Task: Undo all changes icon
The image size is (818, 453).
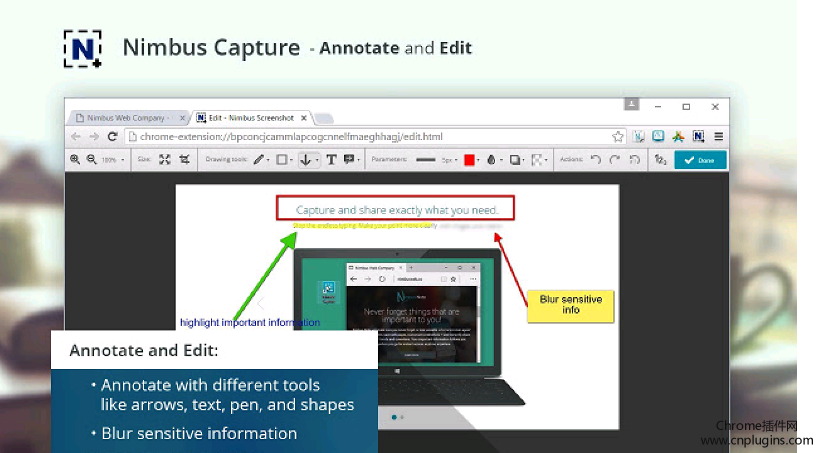Action: (x=634, y=160)
